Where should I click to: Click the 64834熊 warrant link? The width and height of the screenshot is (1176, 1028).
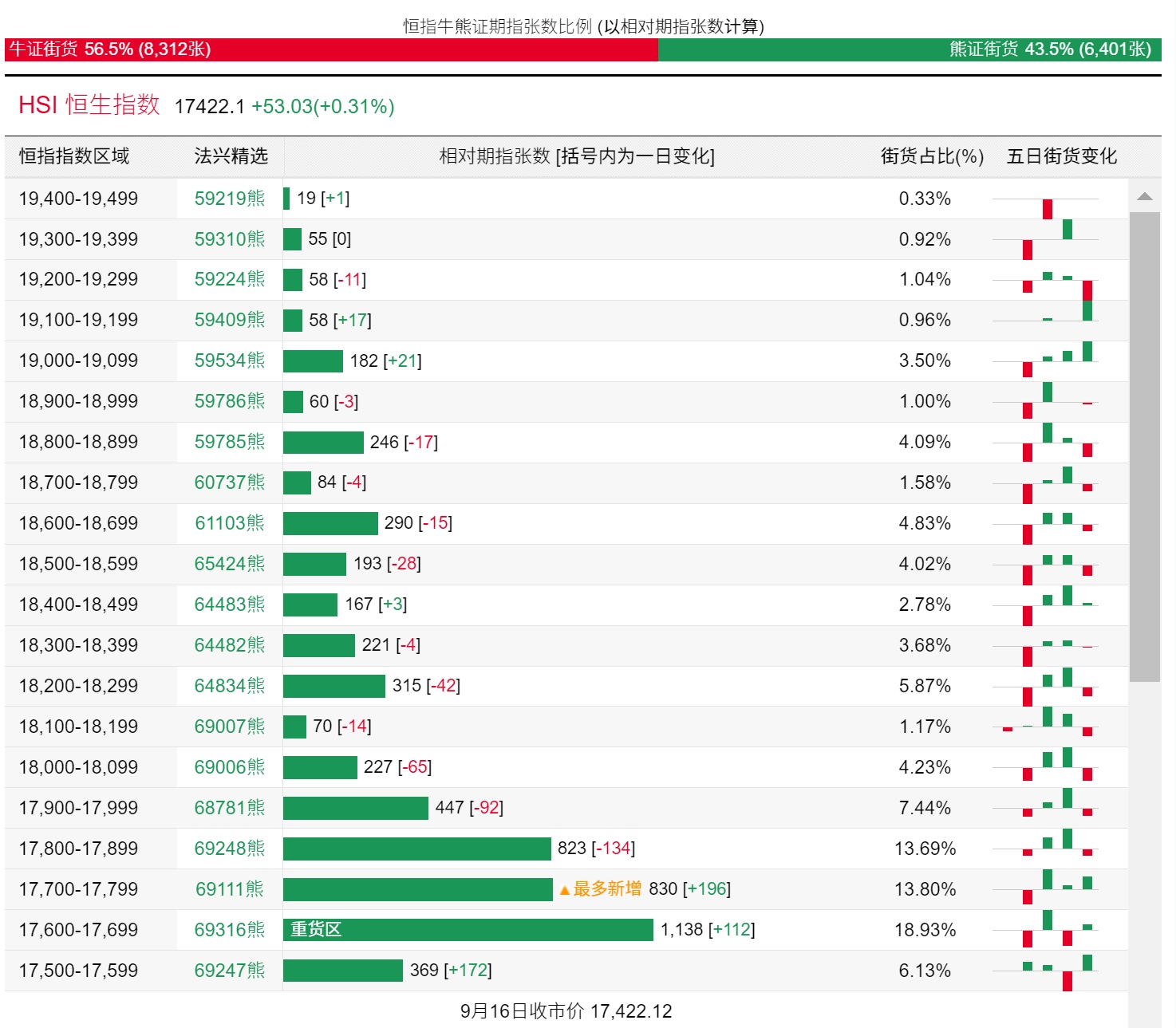tap(229, 686)
